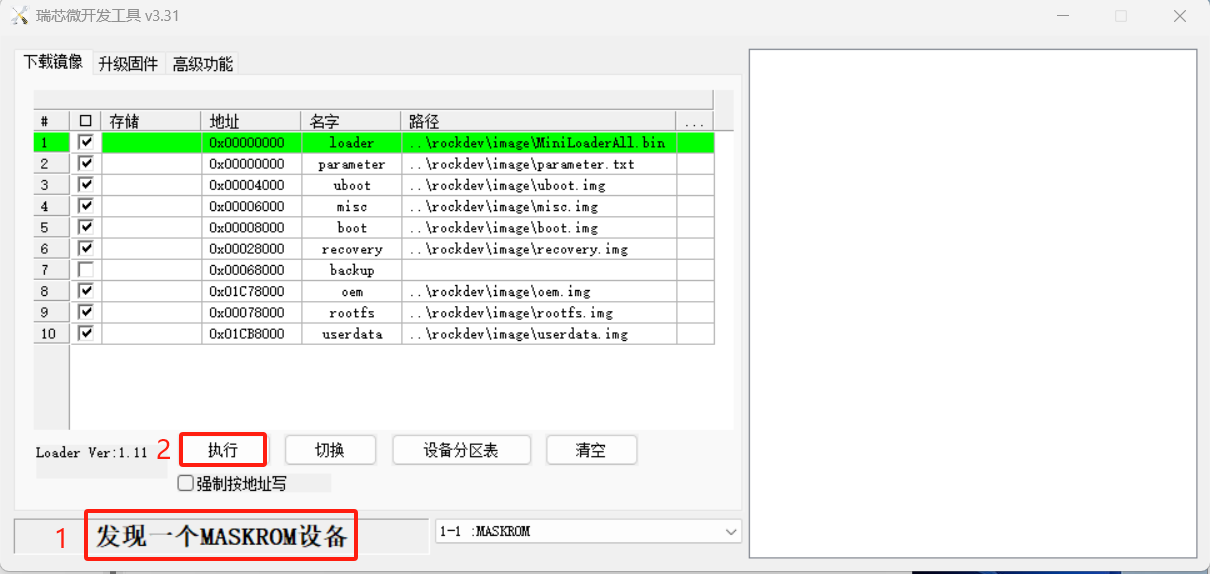This screenshot has height=574, width=1210.
Task: Click the empty backup path cell
Action: (538, 270)
